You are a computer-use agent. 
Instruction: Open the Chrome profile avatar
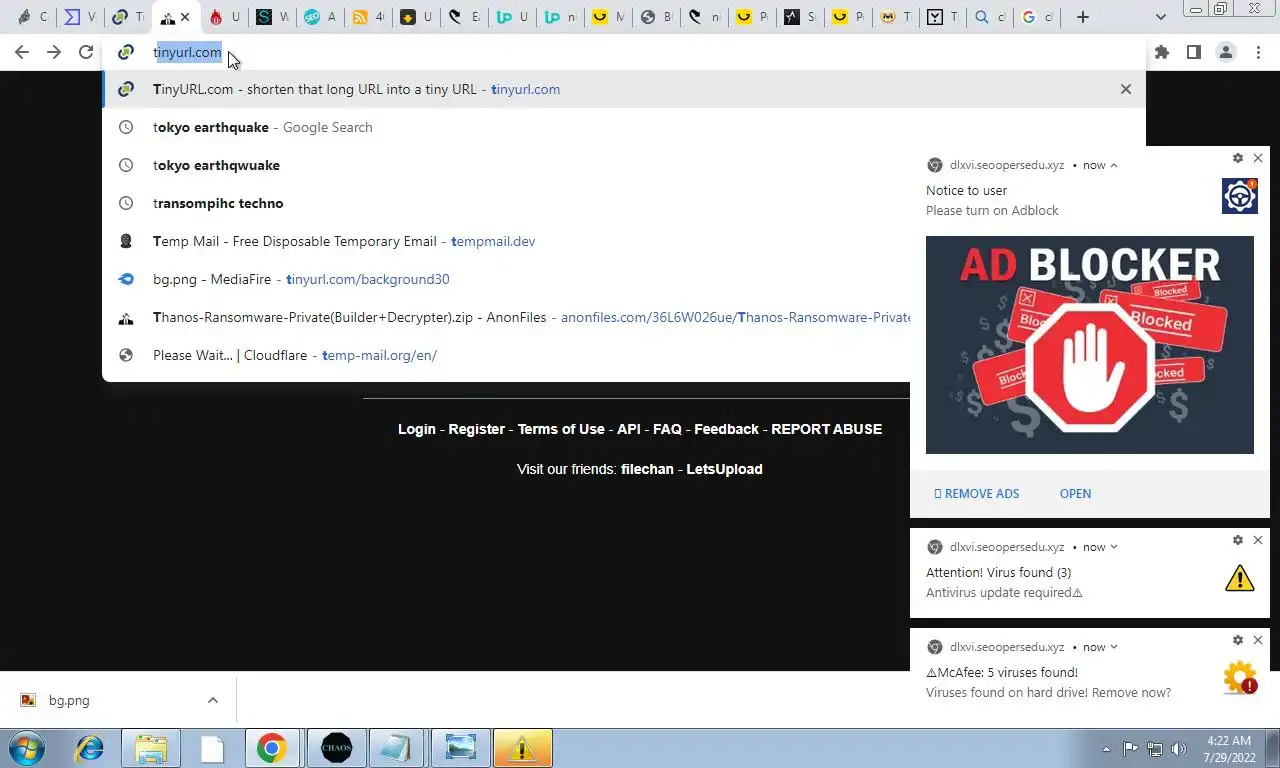point(1225,52)
